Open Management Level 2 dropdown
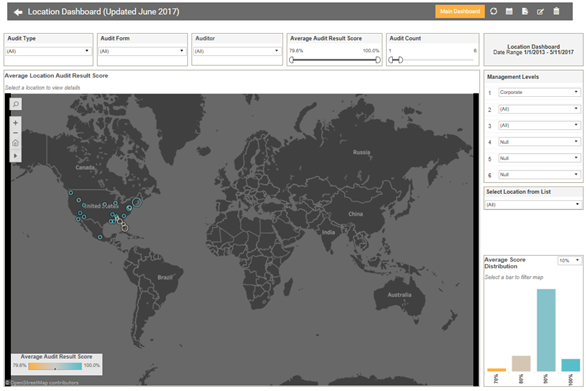Image resolution: width=586 pixels, height=391 pixels. (539, 109)
